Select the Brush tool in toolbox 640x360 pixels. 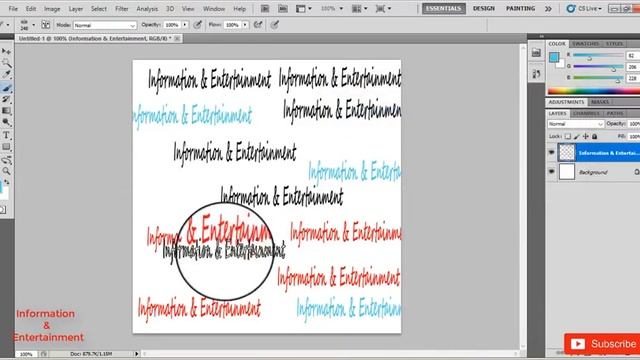pos(6,87)
